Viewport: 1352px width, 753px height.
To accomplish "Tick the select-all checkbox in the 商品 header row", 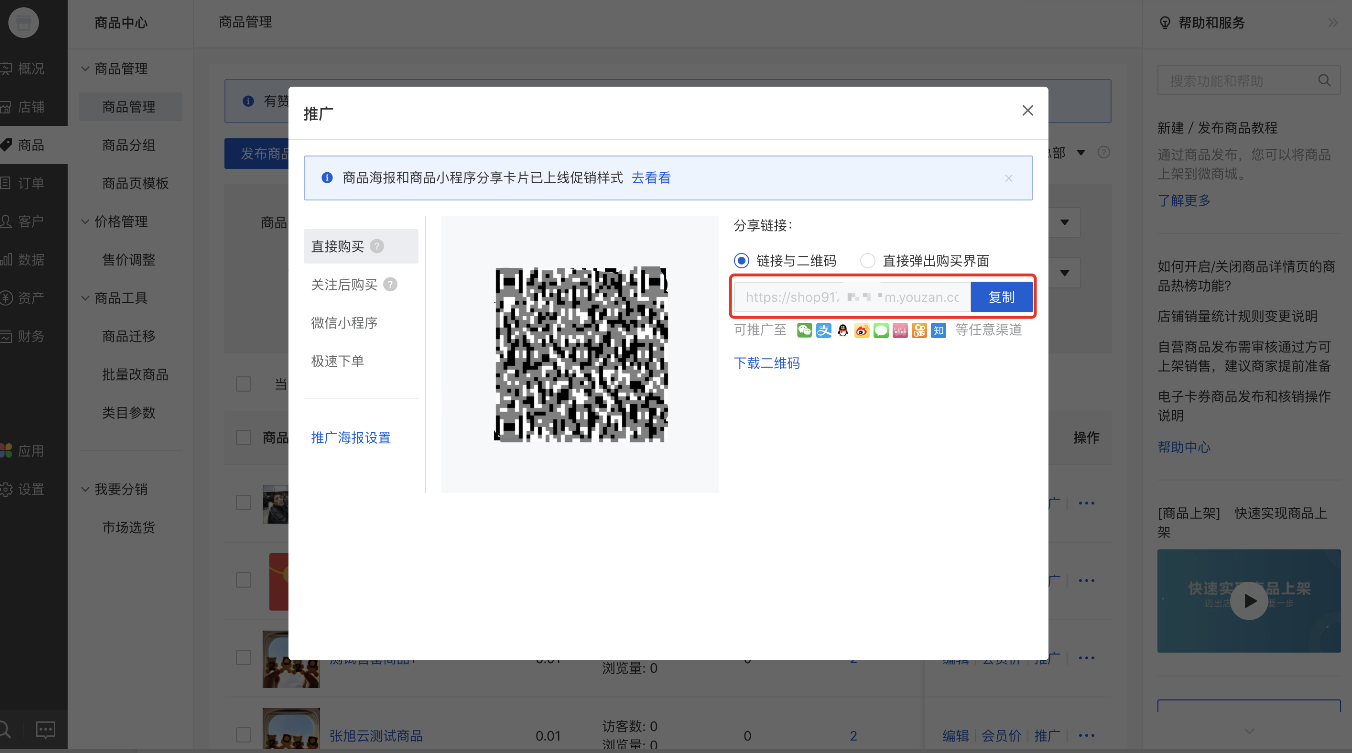I will pos(243,437).
